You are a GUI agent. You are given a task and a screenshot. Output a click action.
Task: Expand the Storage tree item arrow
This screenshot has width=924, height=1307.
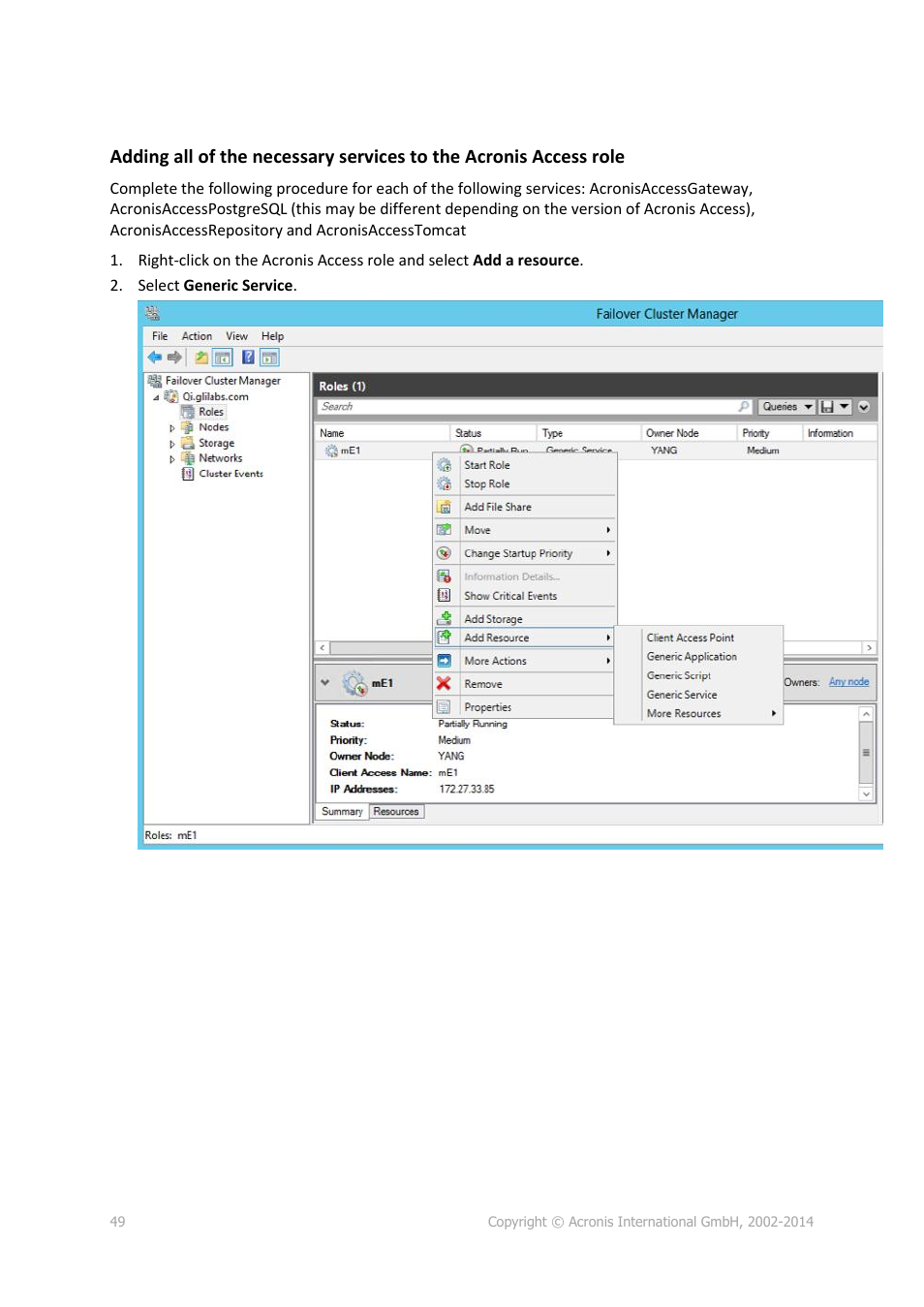click(172, 444)
